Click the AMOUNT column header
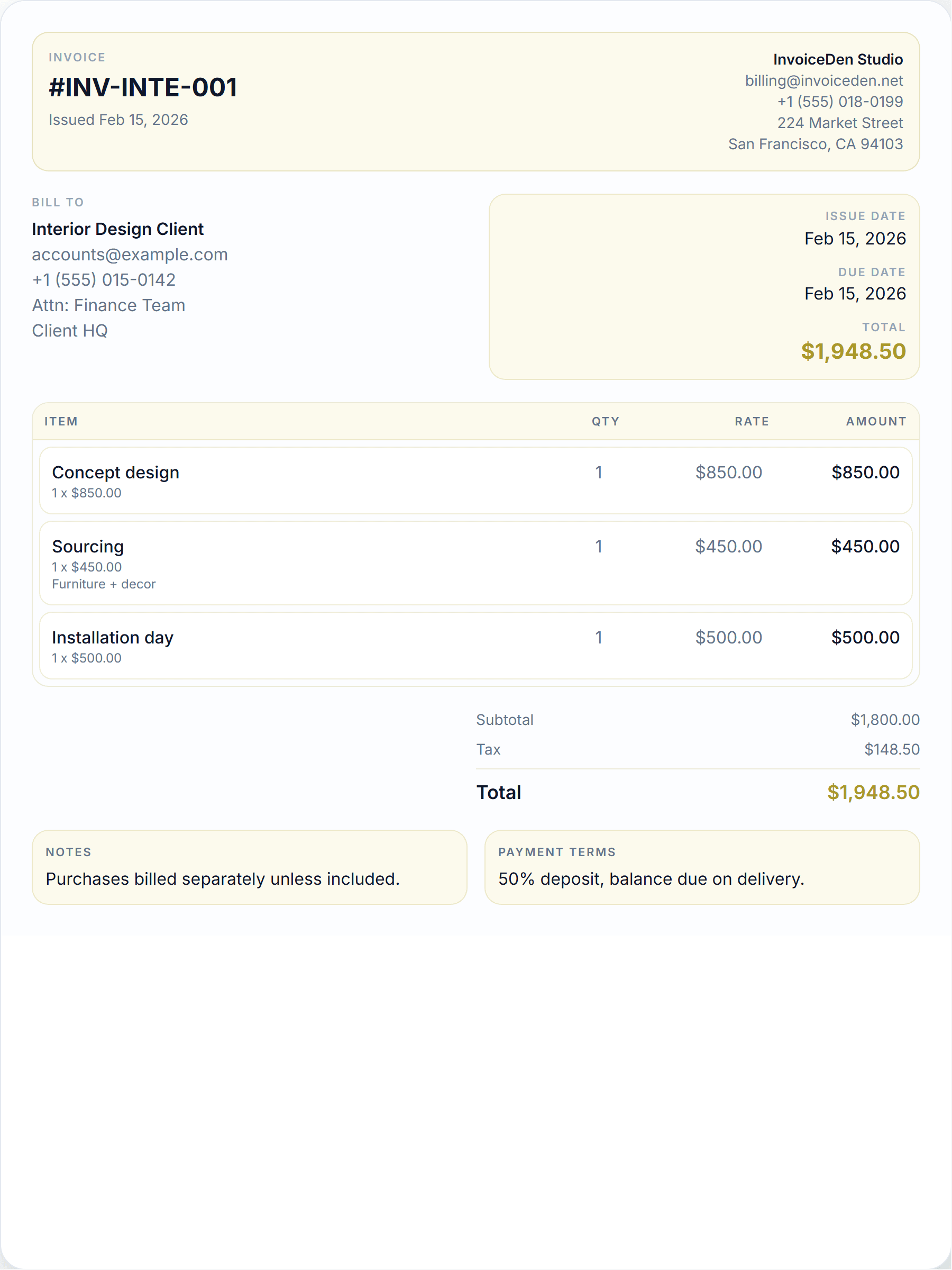 point(876,421)
